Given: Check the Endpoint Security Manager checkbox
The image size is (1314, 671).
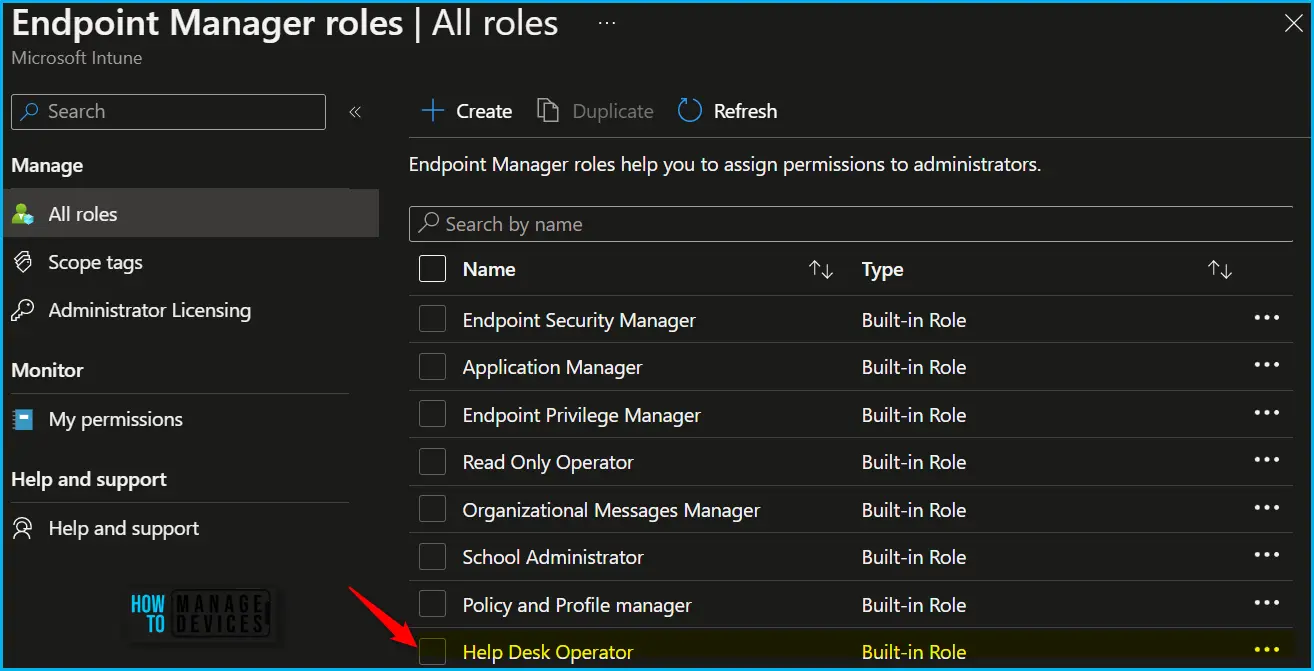Looking at the screenshot, I should (x=432, y=319).
